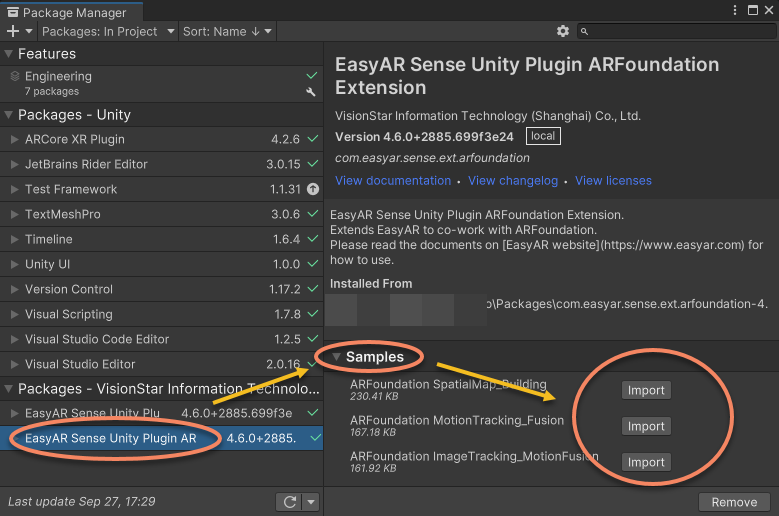Select the EasyAR Sense Unity Plugin AR package
The width and height of the screenshot is (779, 516).
(161, 438)
